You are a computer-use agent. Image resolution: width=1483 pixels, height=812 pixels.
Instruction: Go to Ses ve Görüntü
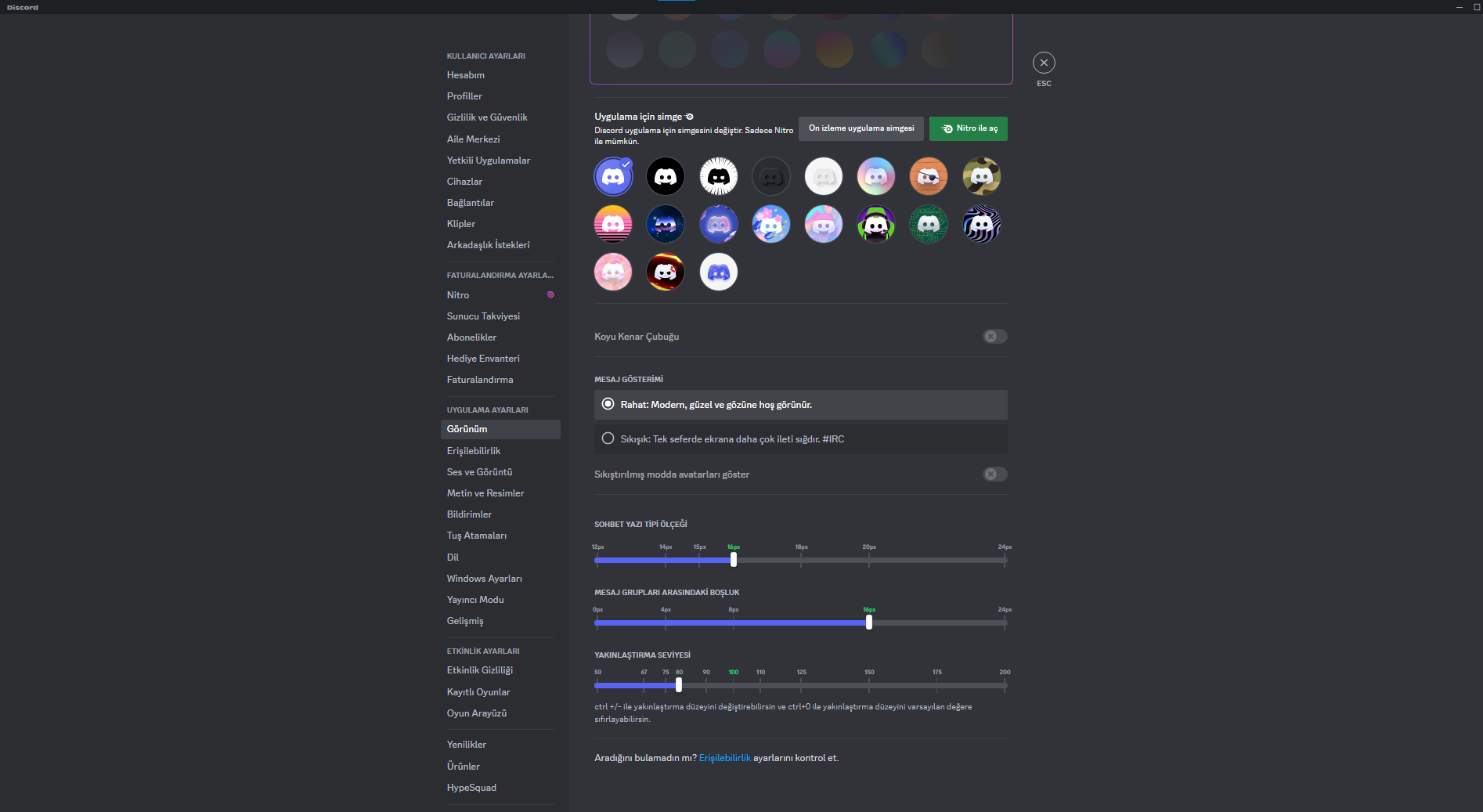tap(500, 472)
